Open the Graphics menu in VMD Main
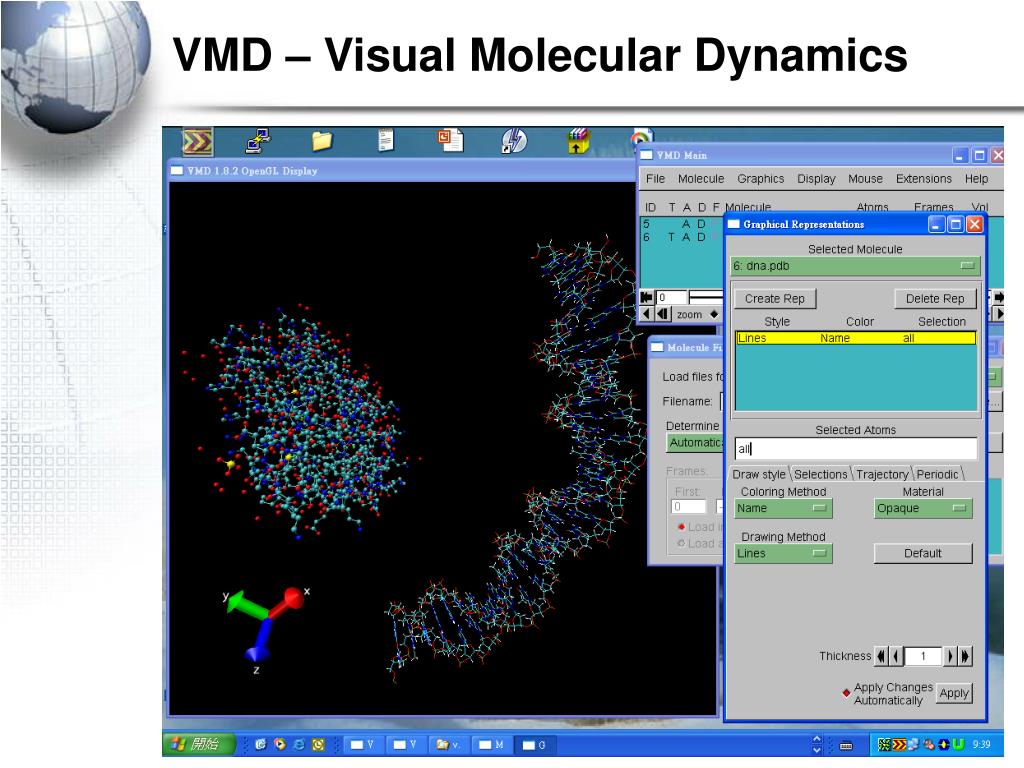 click(760, 179)
